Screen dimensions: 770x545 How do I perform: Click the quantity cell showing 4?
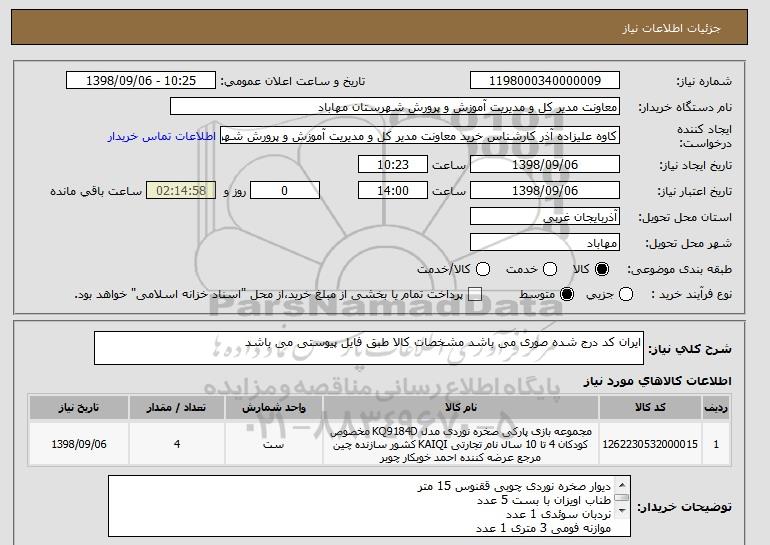point(177,444)
